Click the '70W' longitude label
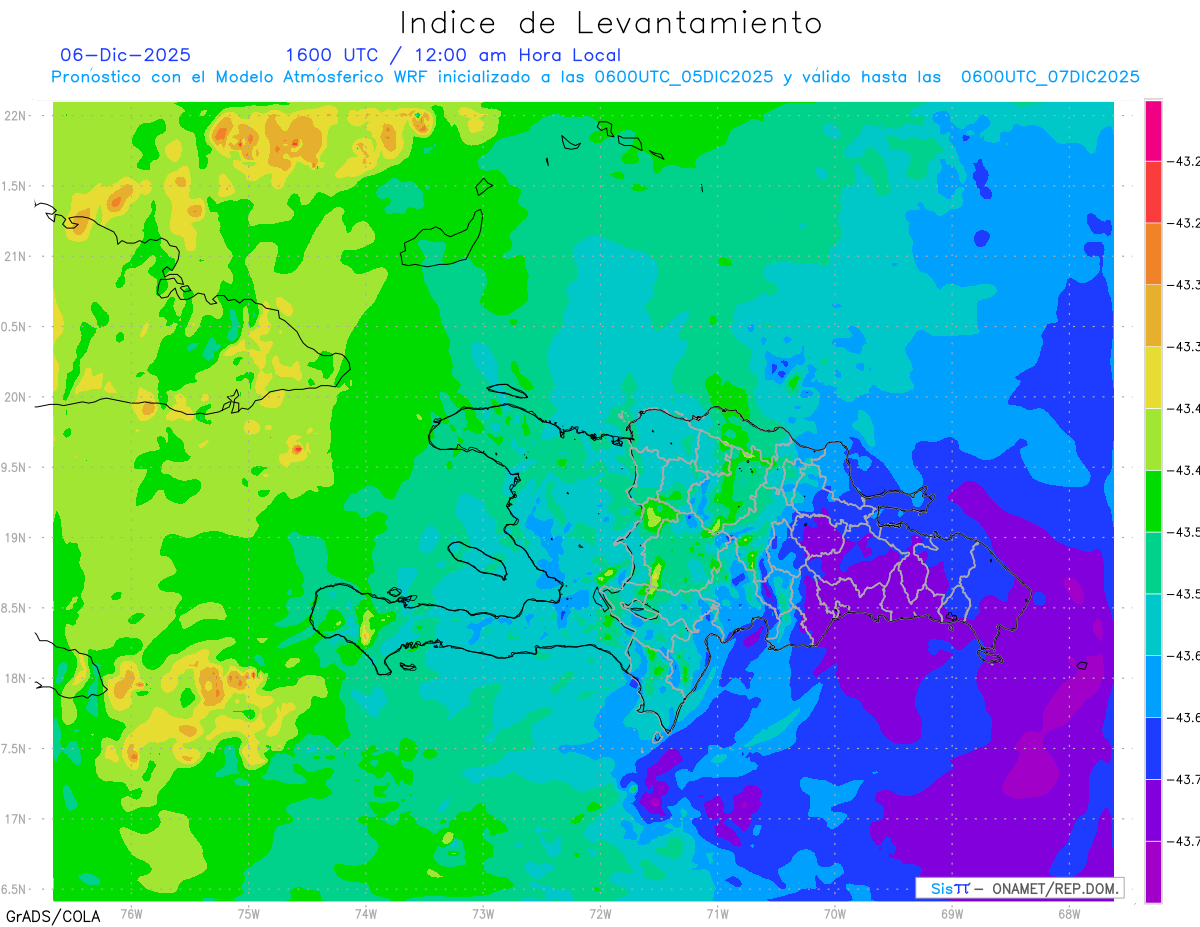The height and width of the screenshot is (927, 1200). 835,913
